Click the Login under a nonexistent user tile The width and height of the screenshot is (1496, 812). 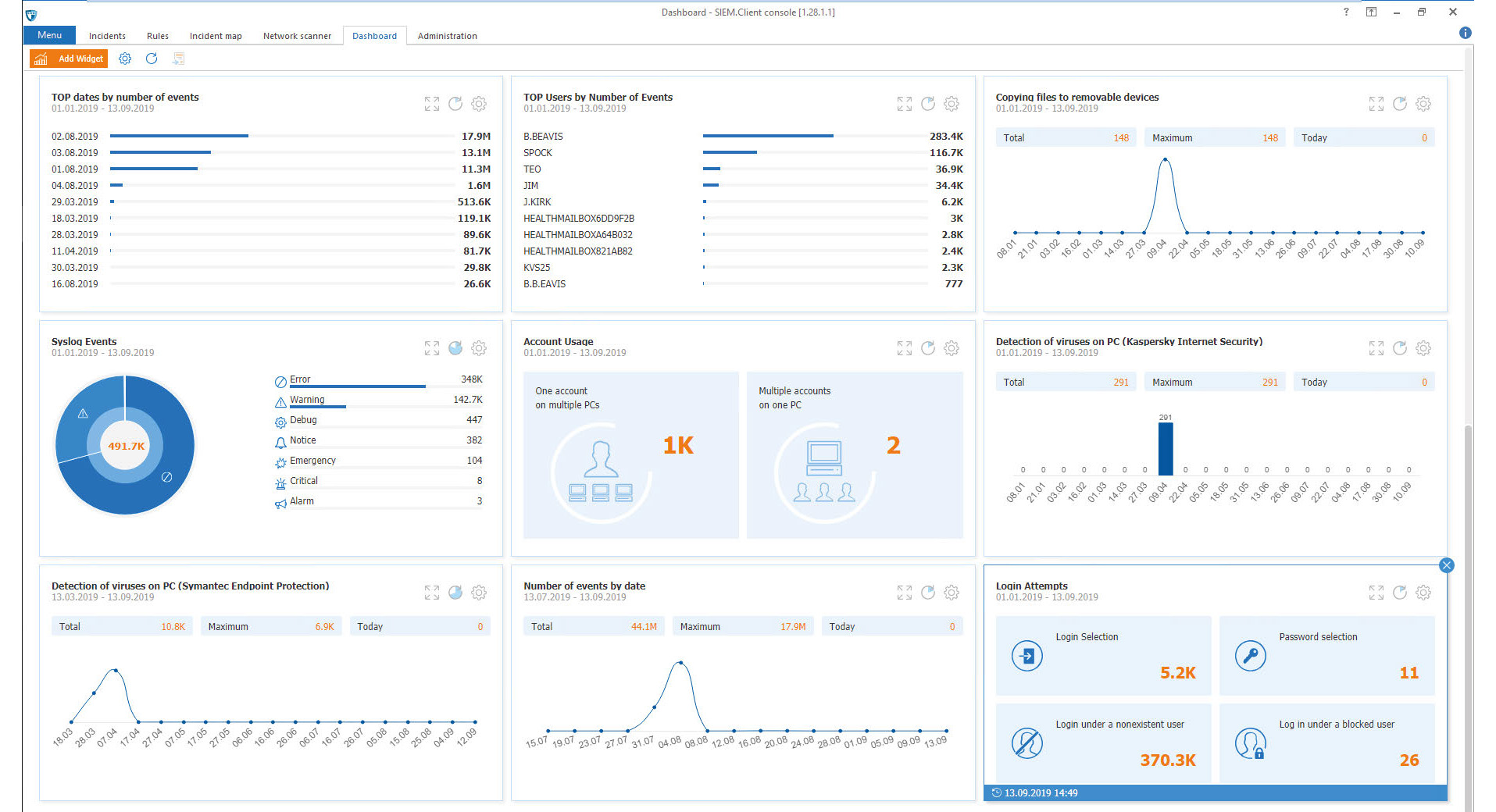coord(1103,743)
